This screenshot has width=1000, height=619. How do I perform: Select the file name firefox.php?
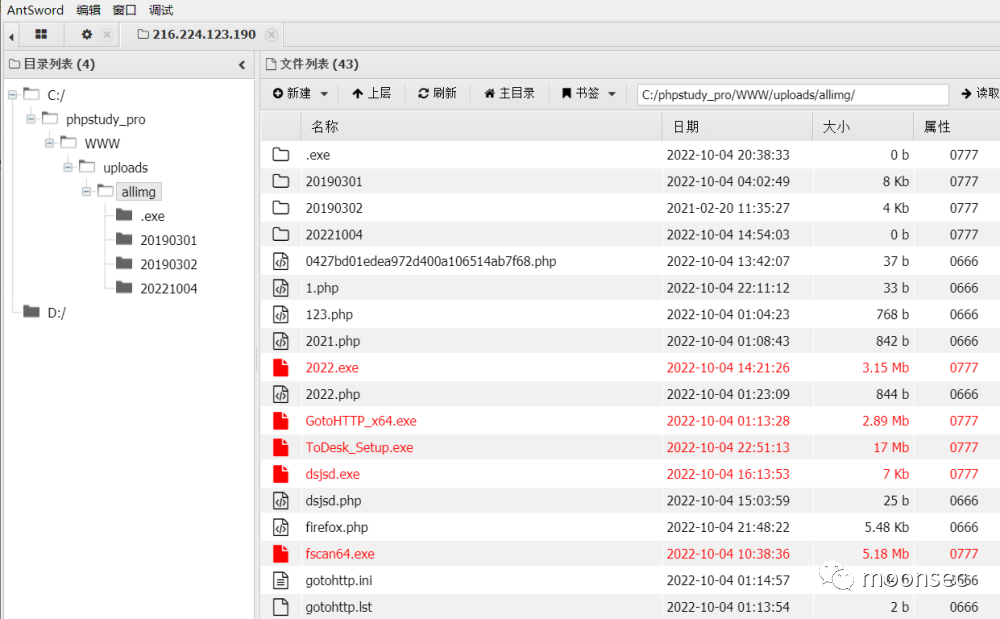[337, 527]
